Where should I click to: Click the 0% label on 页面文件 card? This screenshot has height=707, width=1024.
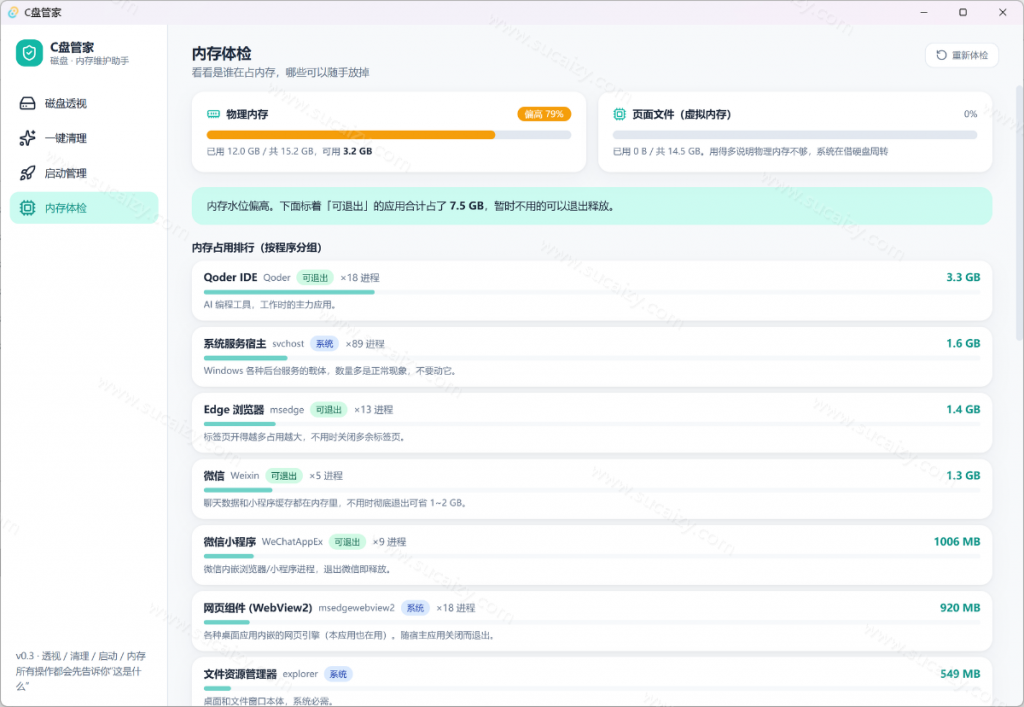pyautogui.click(x=970, y=114)
